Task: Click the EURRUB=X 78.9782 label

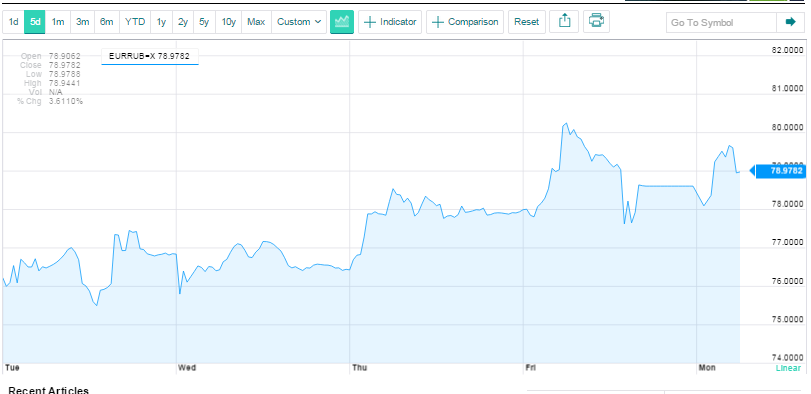Action: (x=149, y=56)
